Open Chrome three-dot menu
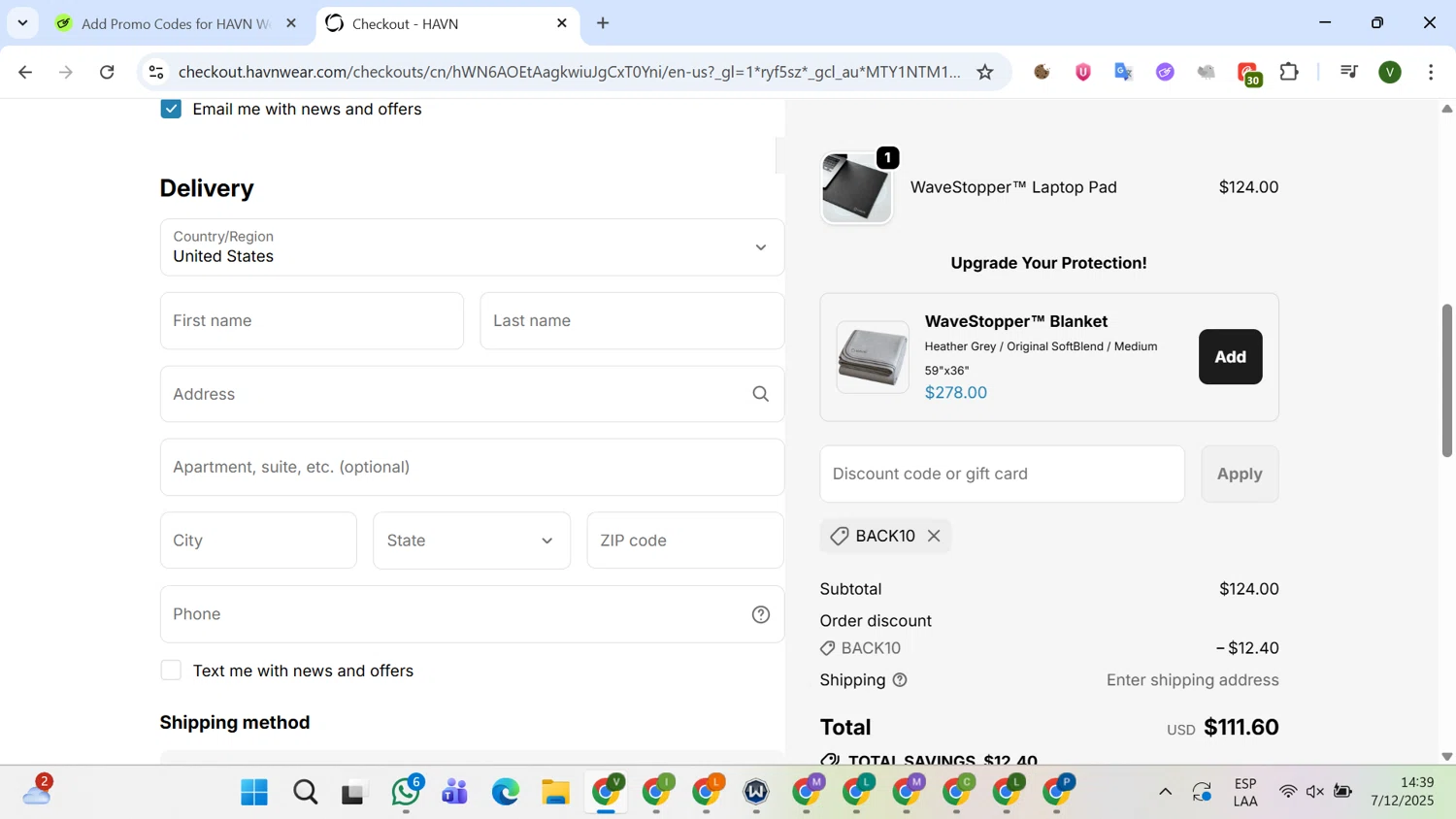1456x819 pixels. 1431,72
